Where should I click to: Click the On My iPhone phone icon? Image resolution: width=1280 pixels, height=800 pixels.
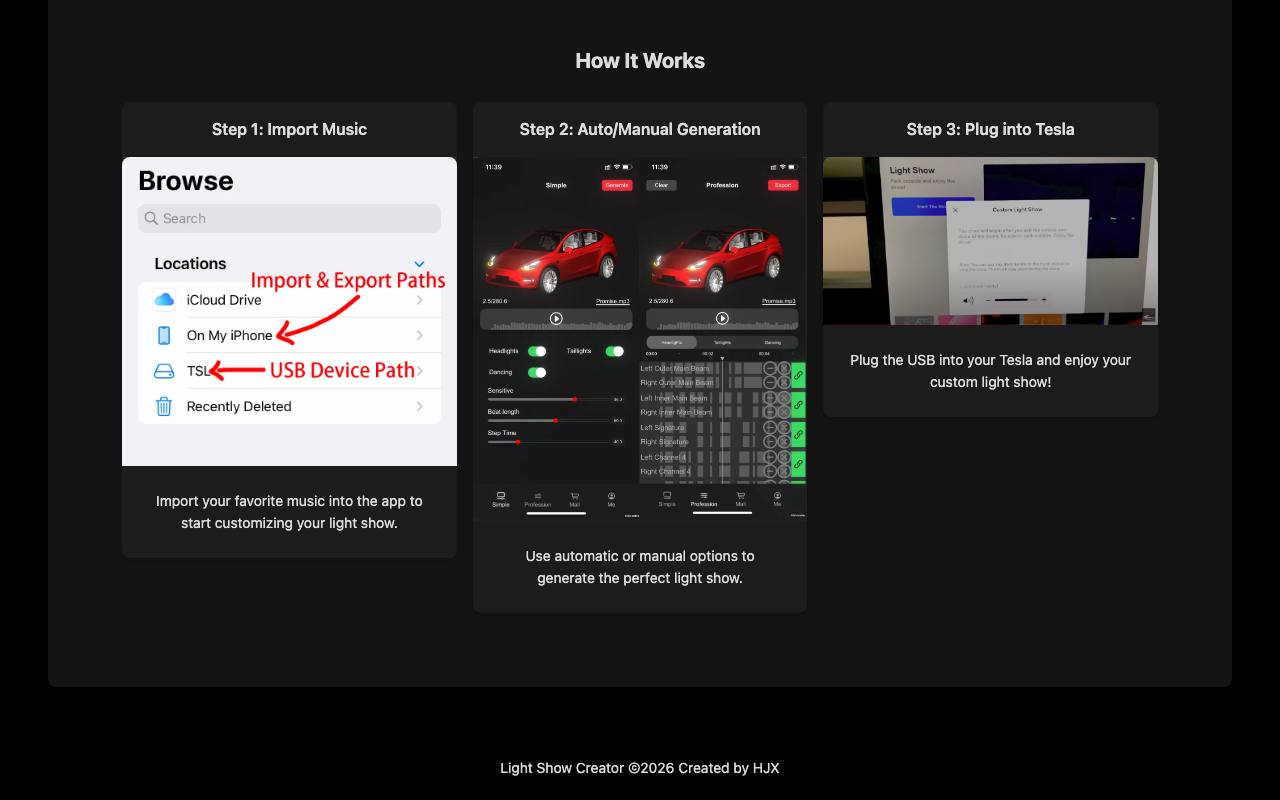pyautogui.click(x=164, y=335)
